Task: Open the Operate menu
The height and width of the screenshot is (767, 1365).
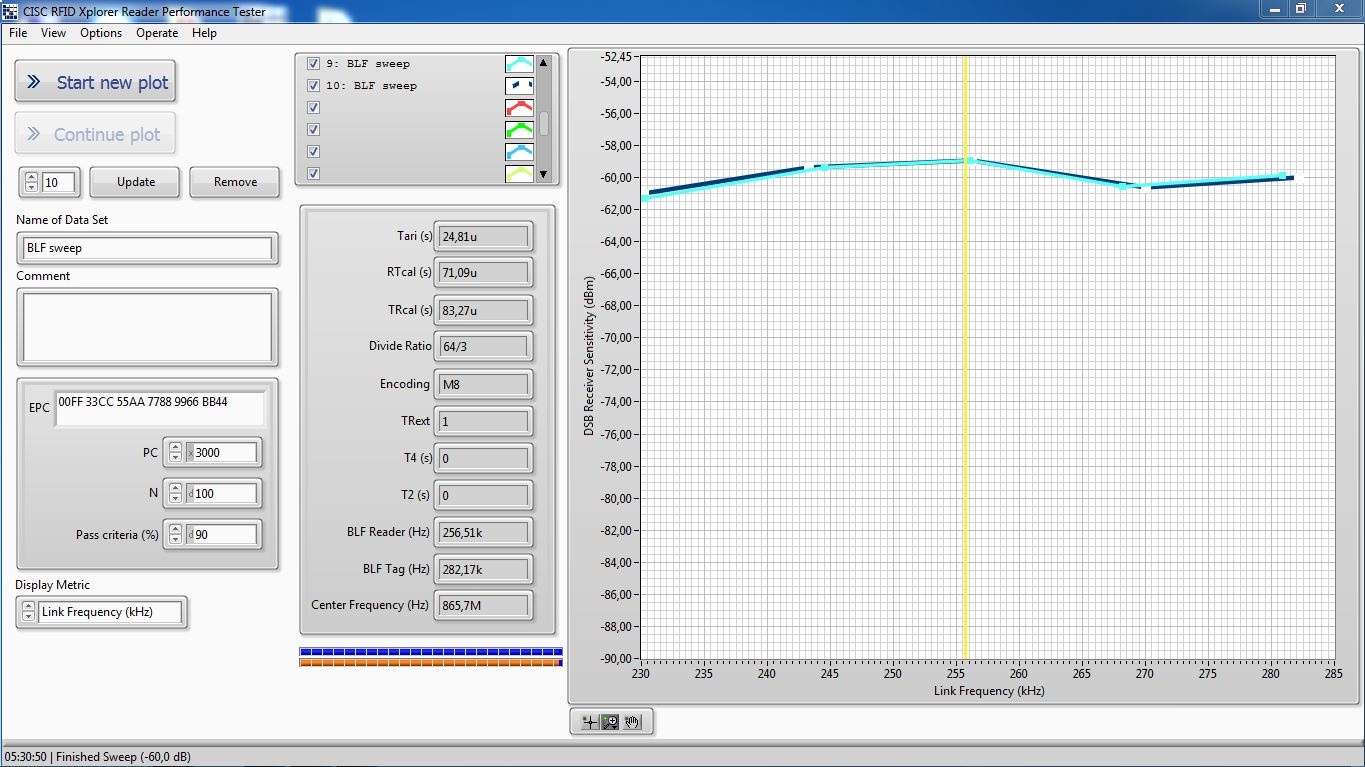Action: coord(157,33)
